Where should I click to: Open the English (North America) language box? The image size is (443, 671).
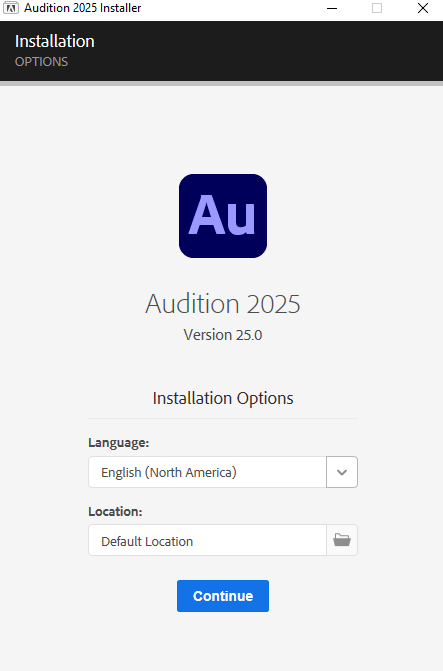(207, 472)
